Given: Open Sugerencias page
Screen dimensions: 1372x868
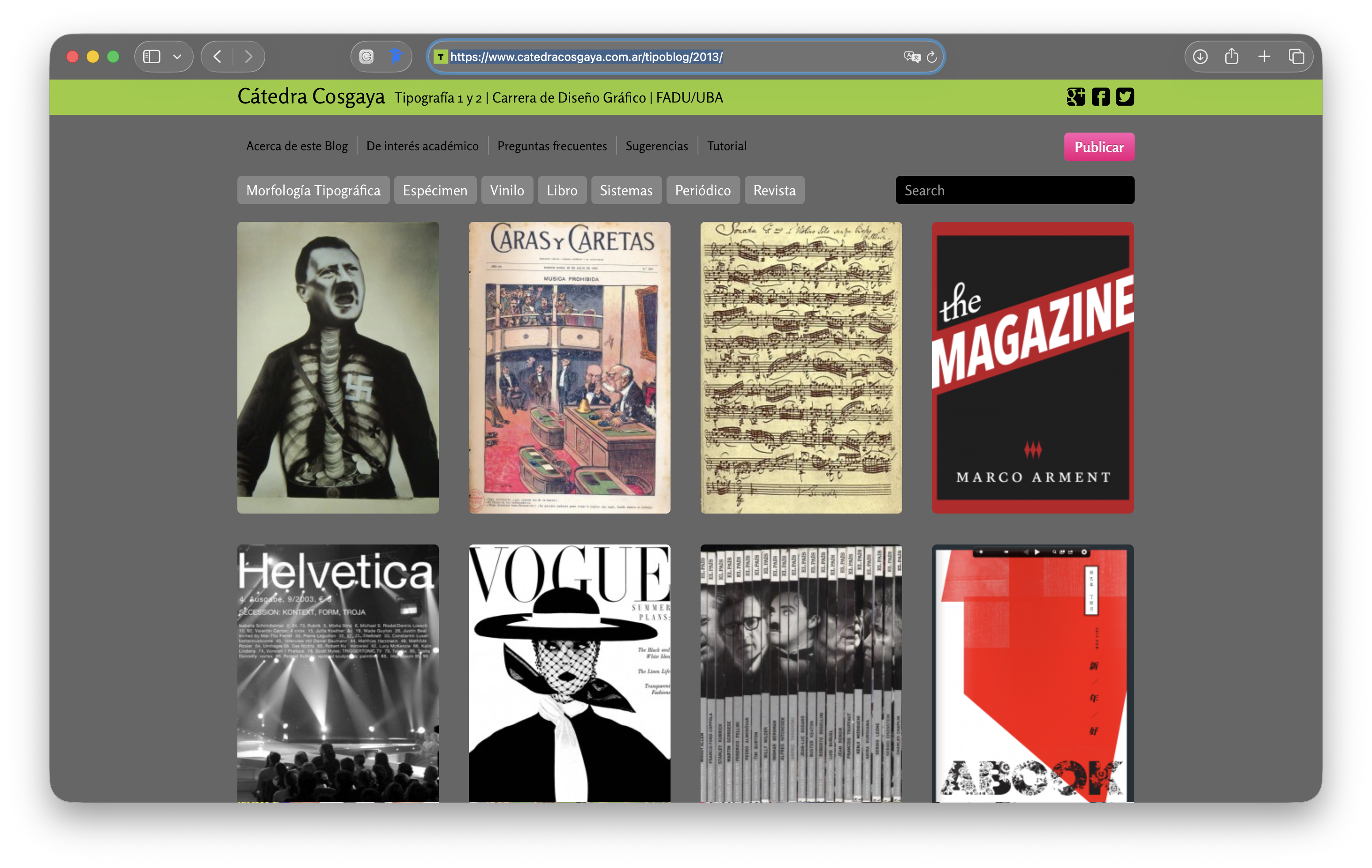Looking at the screenshot, I should pos(657,146).
